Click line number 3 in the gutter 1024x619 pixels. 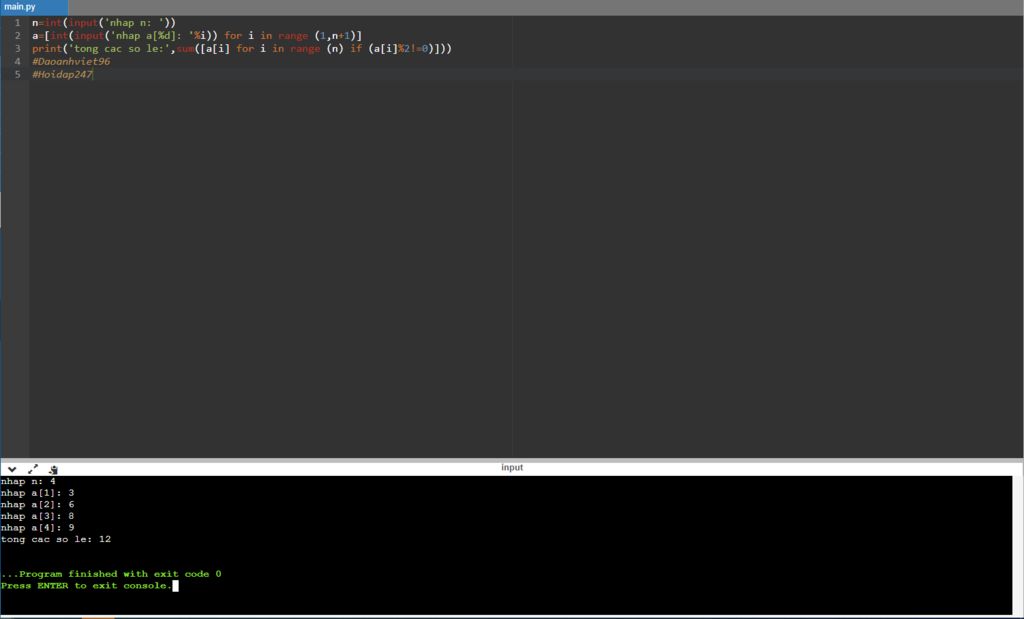click(x=18, y=49)
